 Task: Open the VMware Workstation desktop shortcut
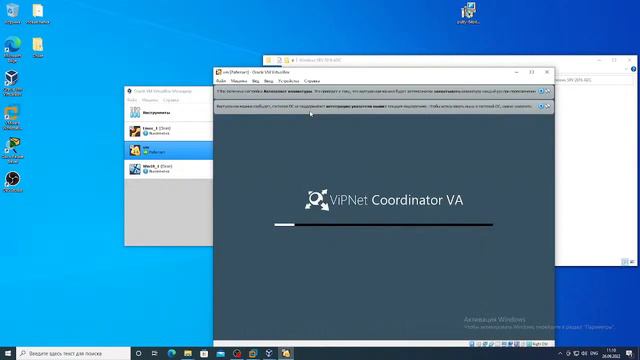point(12,118)
